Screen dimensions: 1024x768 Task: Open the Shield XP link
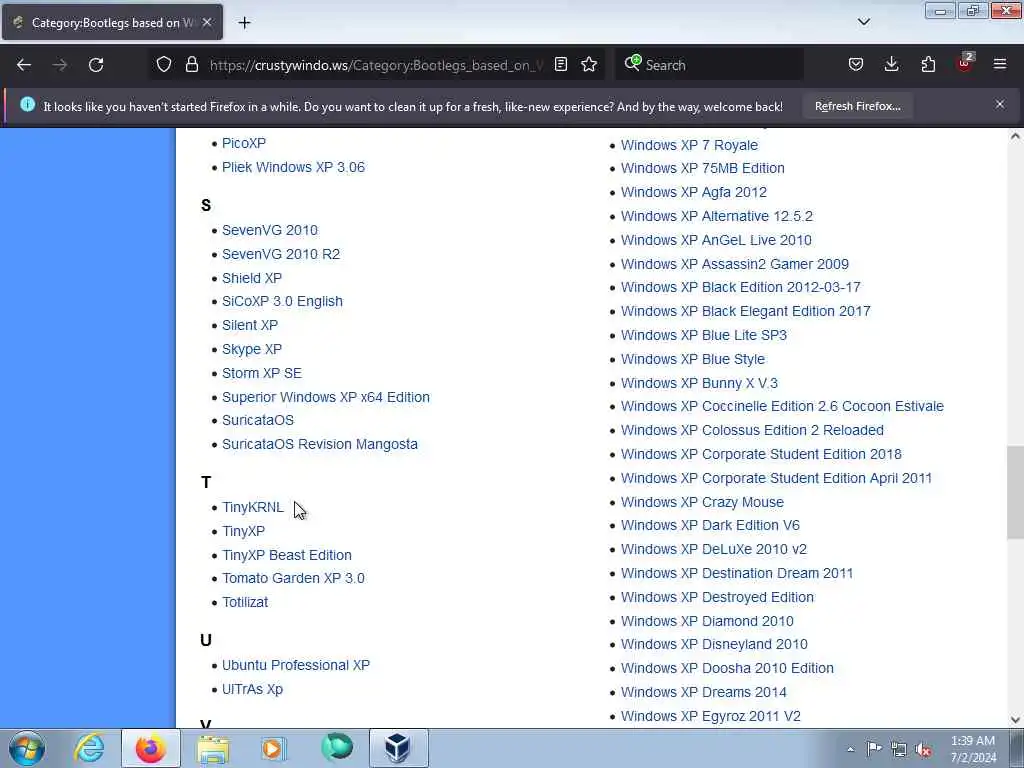[252, 278]
